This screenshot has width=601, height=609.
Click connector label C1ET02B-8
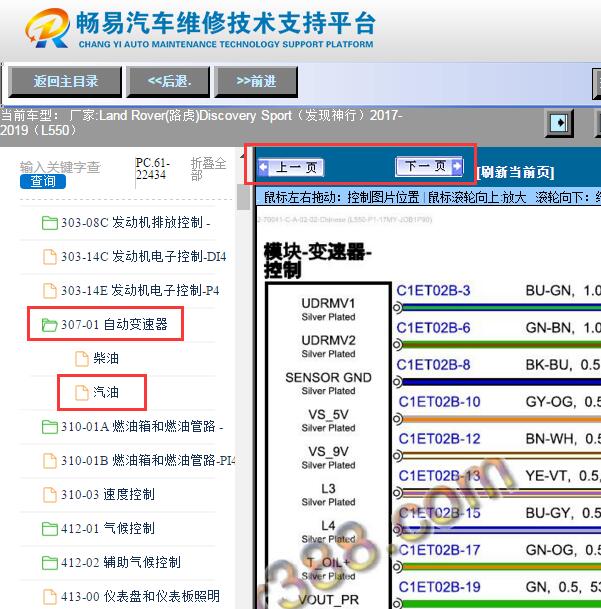433,365
